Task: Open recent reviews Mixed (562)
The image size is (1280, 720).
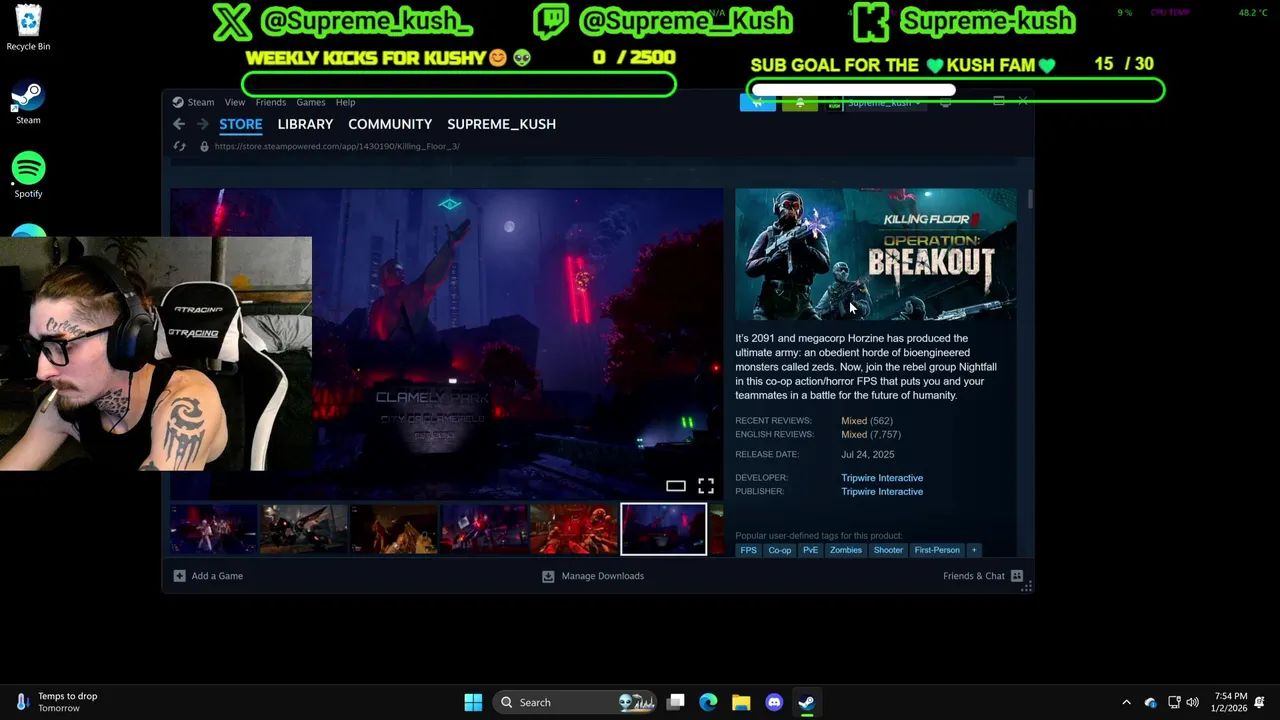Action: [x=866, y=421]
